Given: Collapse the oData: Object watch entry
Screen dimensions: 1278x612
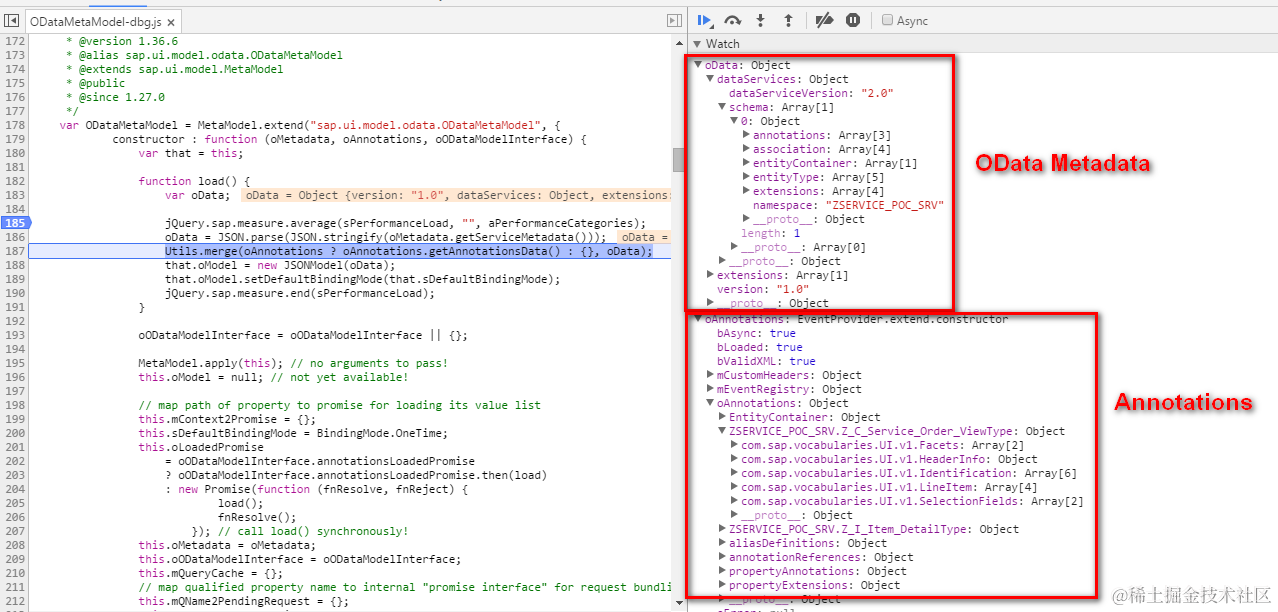Looking at the screenshot, I should [697, 65].
